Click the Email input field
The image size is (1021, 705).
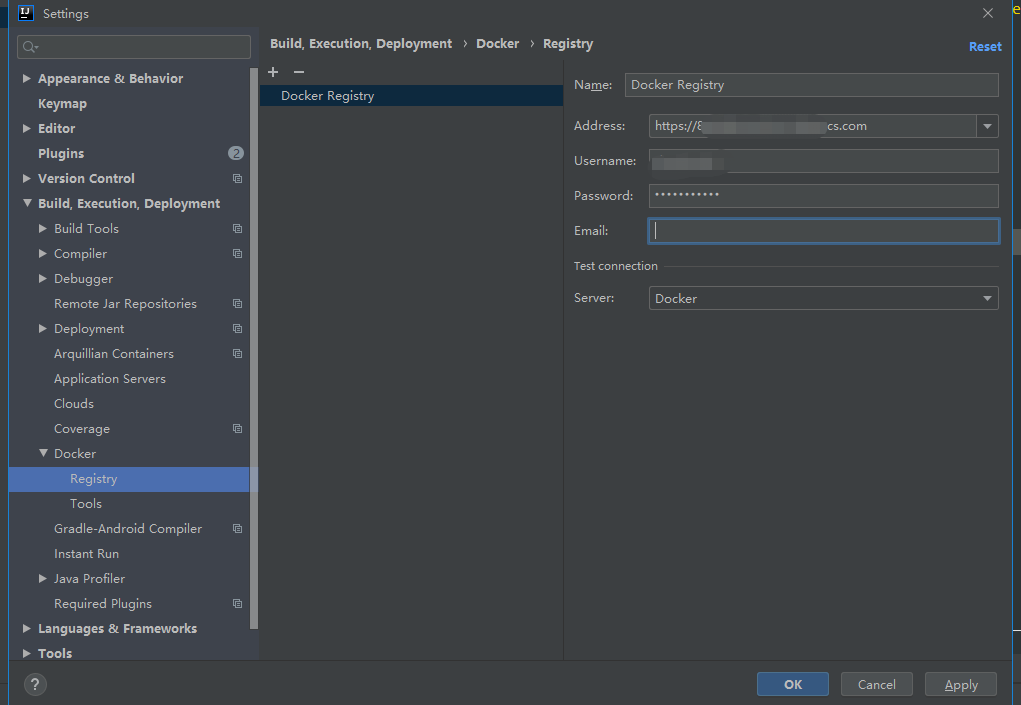pyautogui.click(x=823, y=231)
